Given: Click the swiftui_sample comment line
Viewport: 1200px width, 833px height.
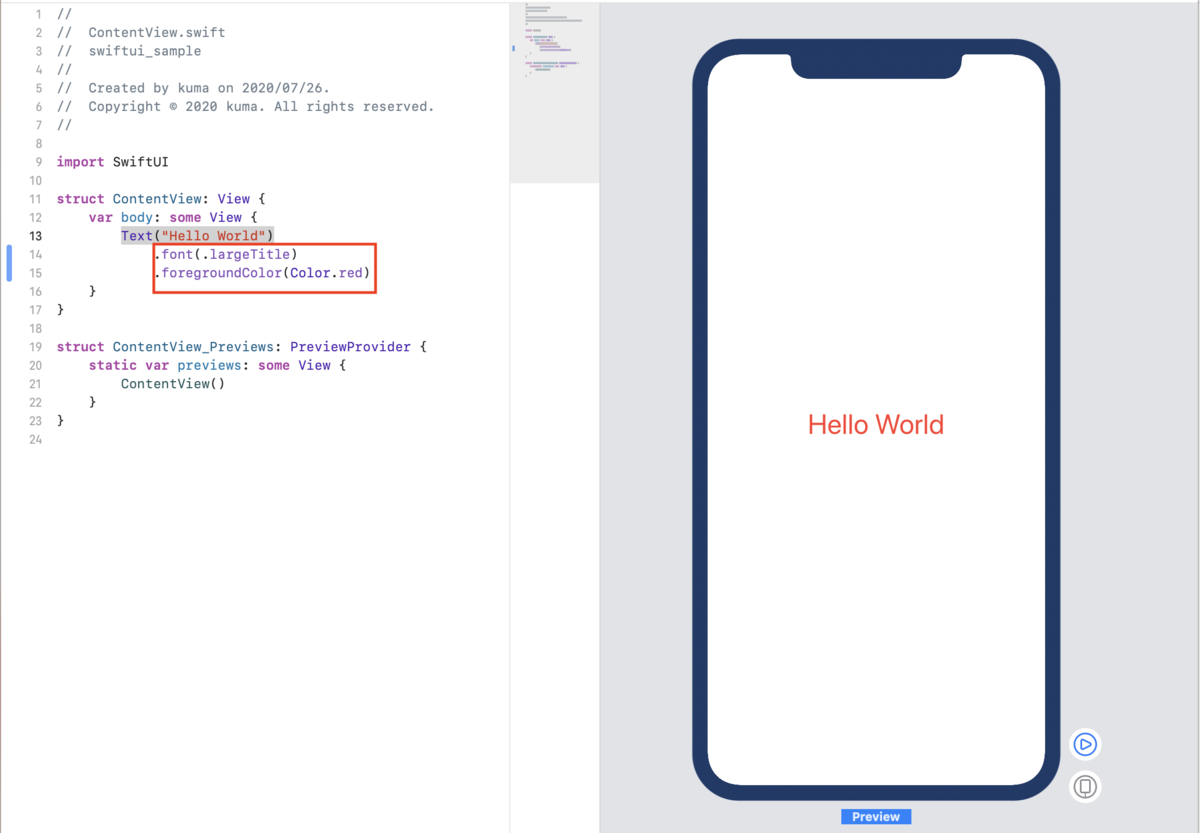Looking at the screenshot, I should (129, 51).
